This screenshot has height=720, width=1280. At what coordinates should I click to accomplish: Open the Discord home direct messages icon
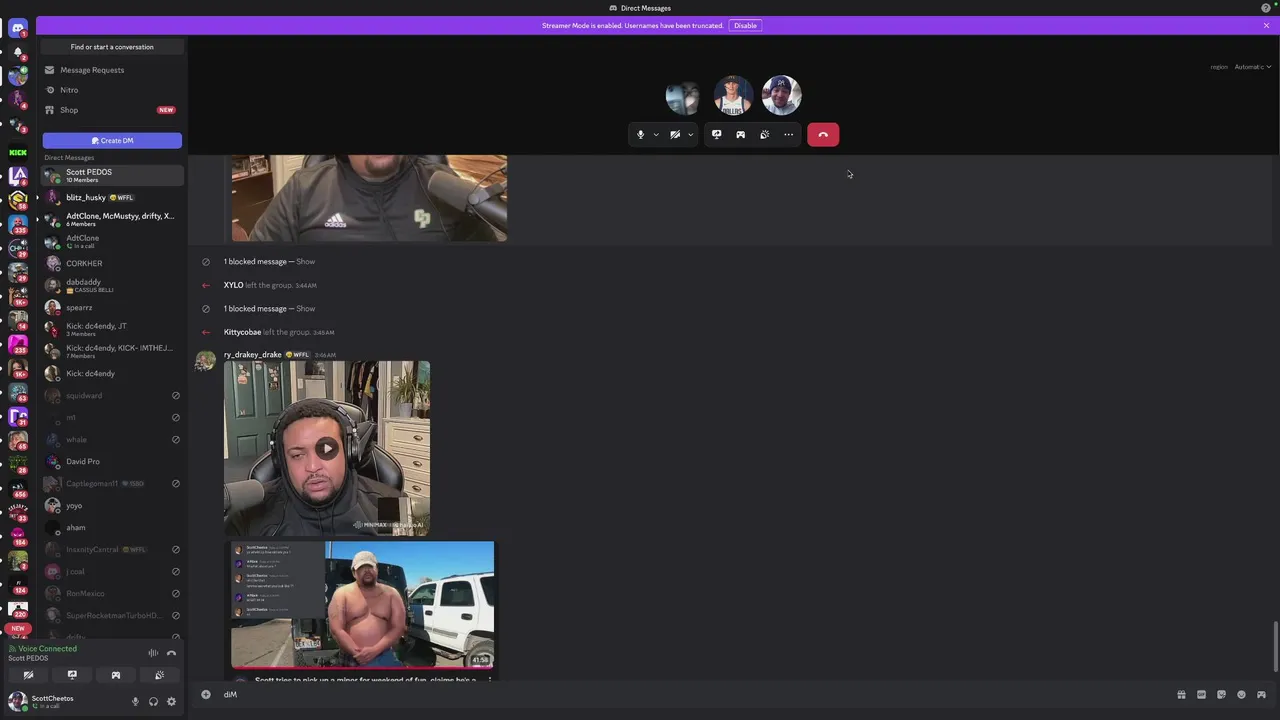18,28
